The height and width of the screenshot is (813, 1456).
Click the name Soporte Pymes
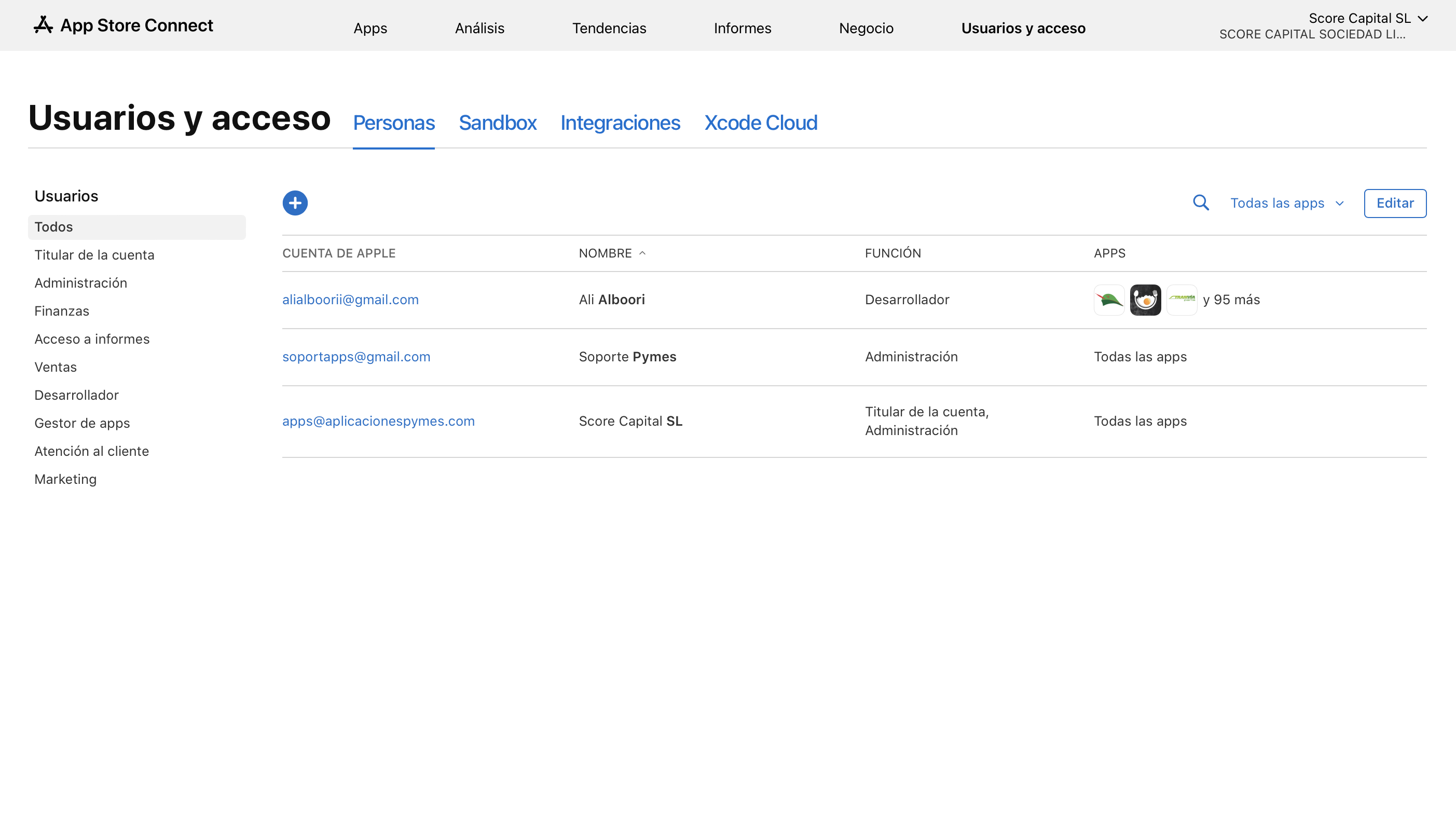[x=627, y=357]
